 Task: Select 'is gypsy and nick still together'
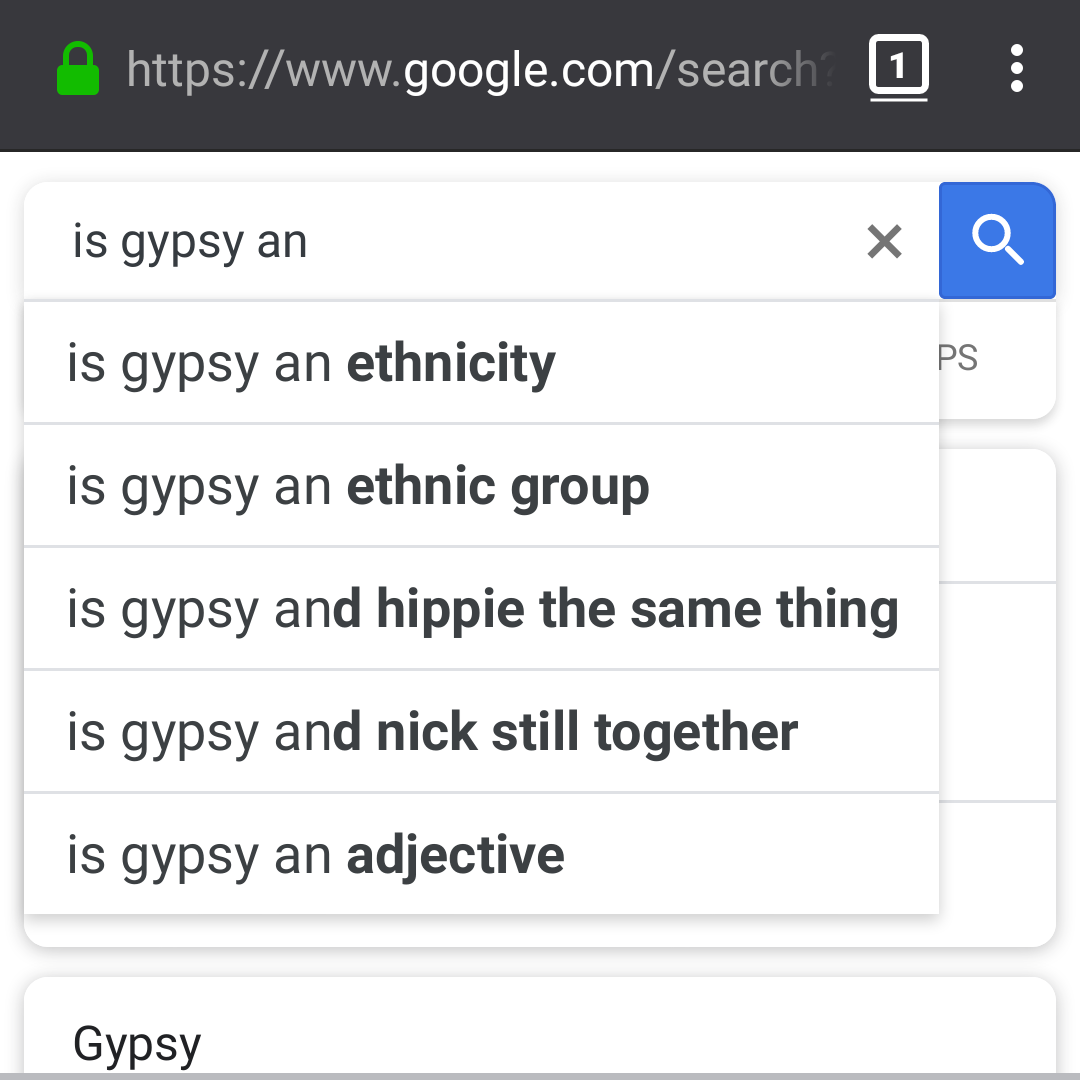tap(480, 733)
